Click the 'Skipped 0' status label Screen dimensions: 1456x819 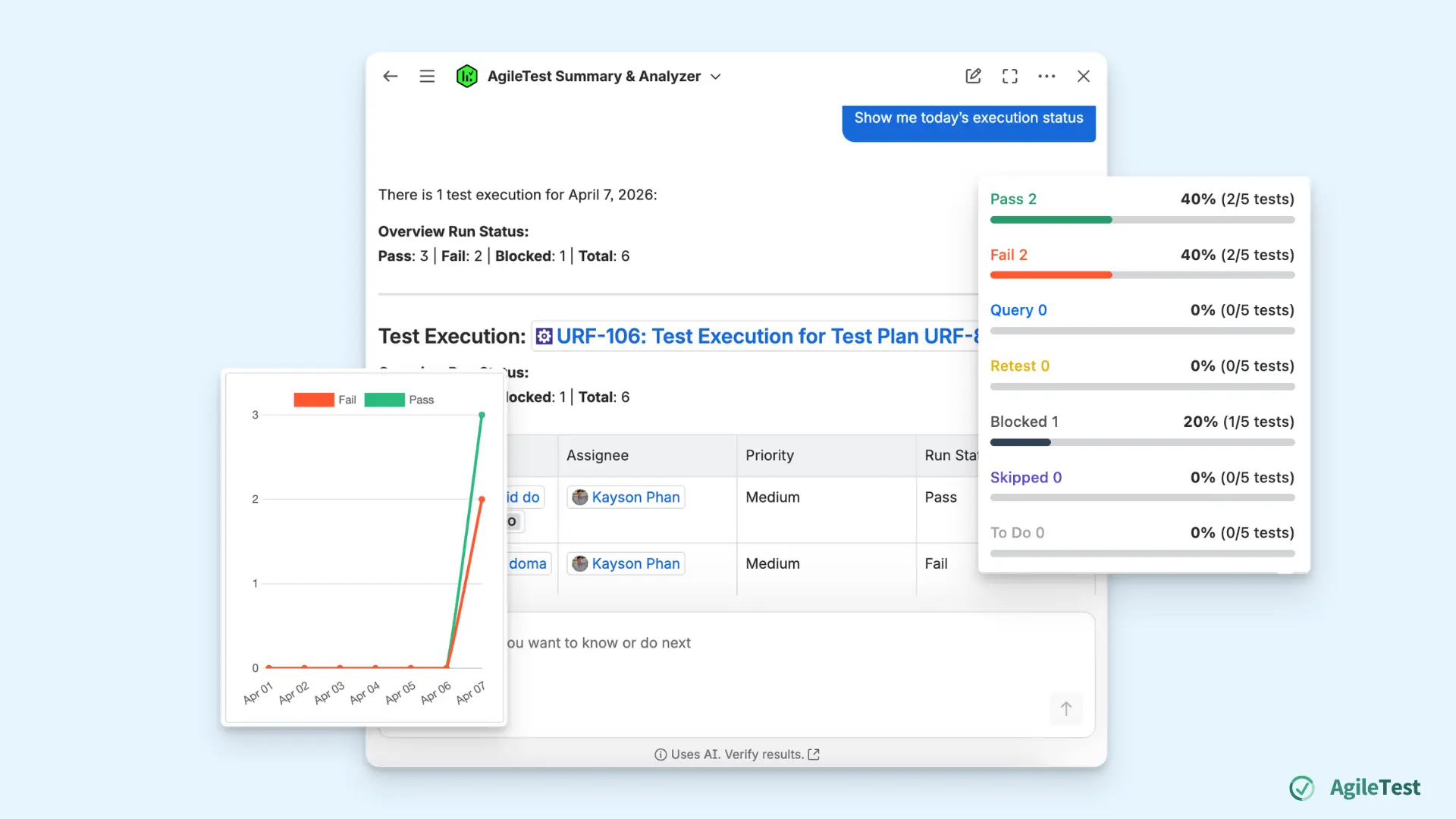pos(1026,478)
